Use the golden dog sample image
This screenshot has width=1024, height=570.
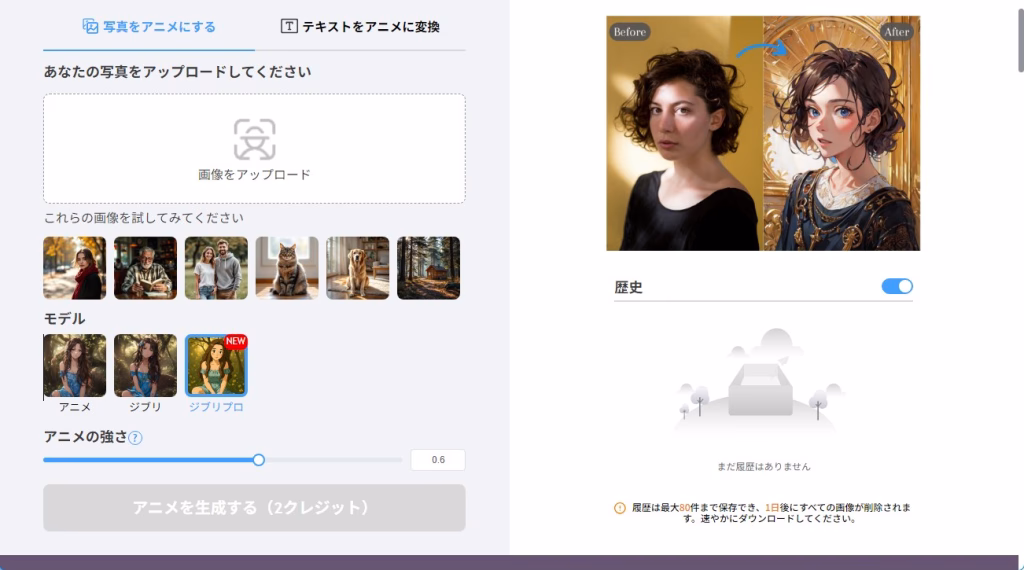click(x=357, y=268)
